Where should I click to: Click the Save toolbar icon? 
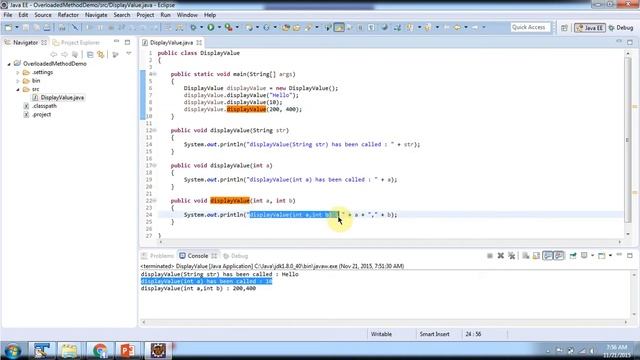(25, 27)
